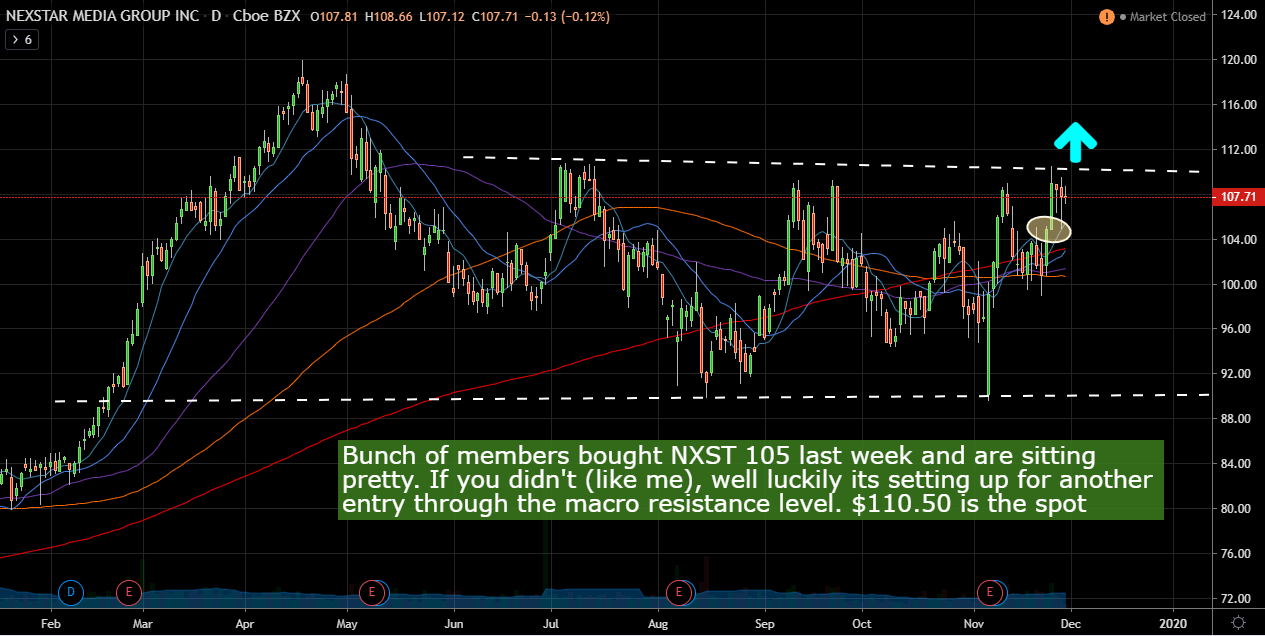Click the 72.00 price axis label

(x=1236, y=599)
